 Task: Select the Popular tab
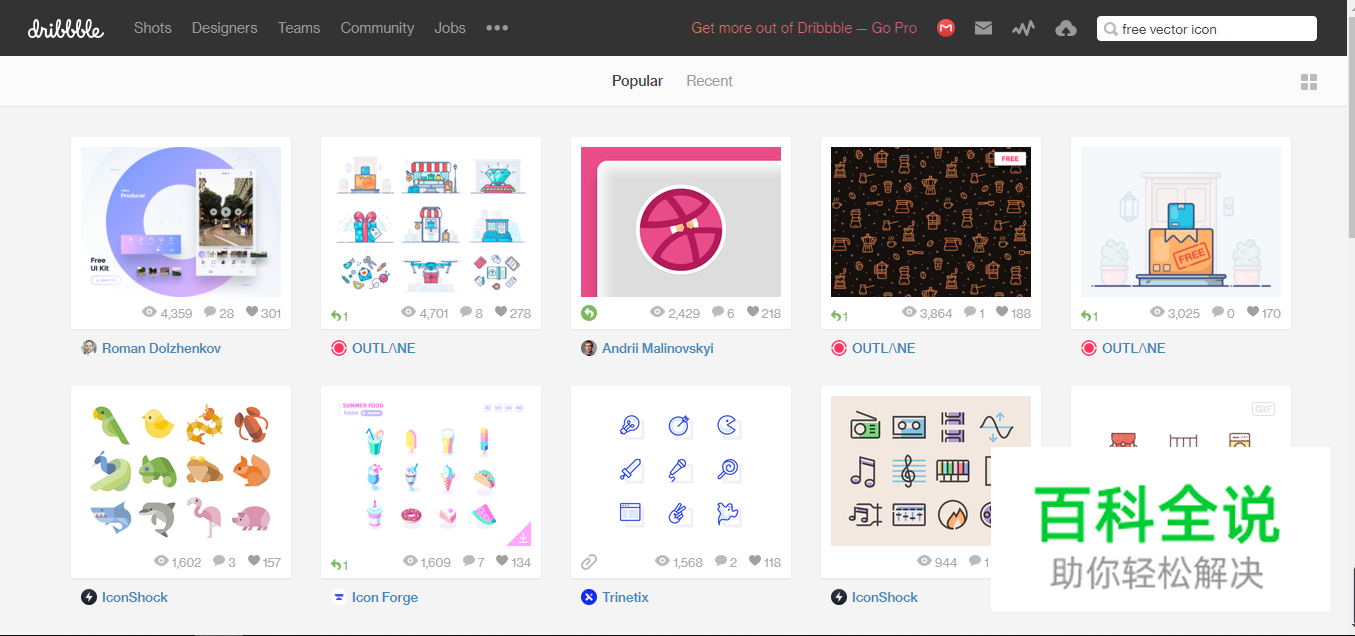click(x=637, y=81)
